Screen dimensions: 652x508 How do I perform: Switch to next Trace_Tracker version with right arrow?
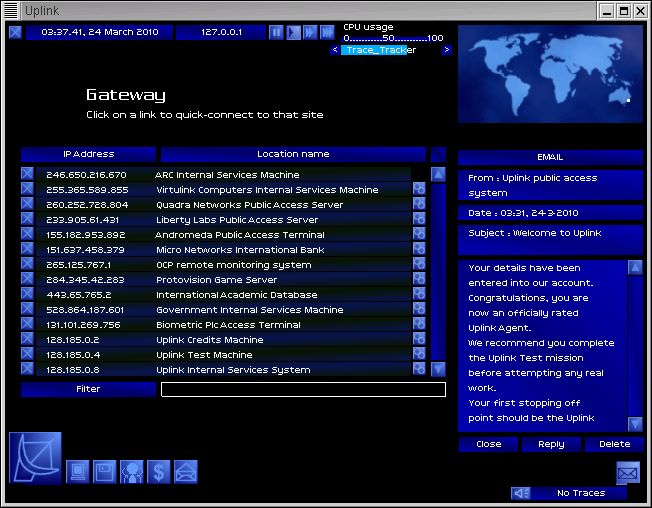pos(447,50)
